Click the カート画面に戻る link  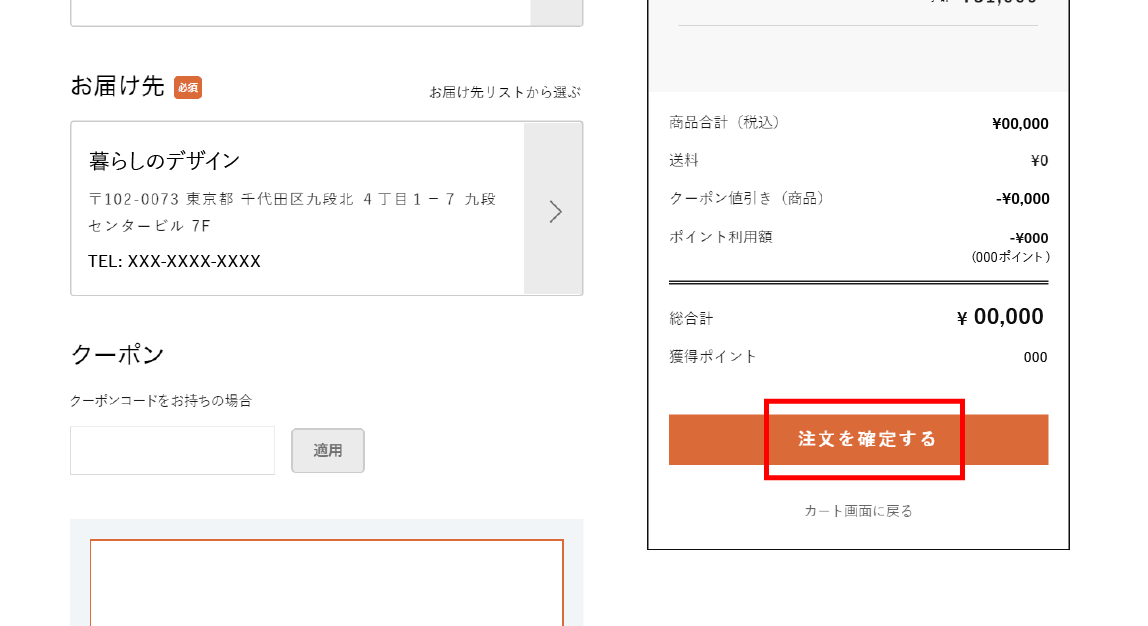(858, 511)
